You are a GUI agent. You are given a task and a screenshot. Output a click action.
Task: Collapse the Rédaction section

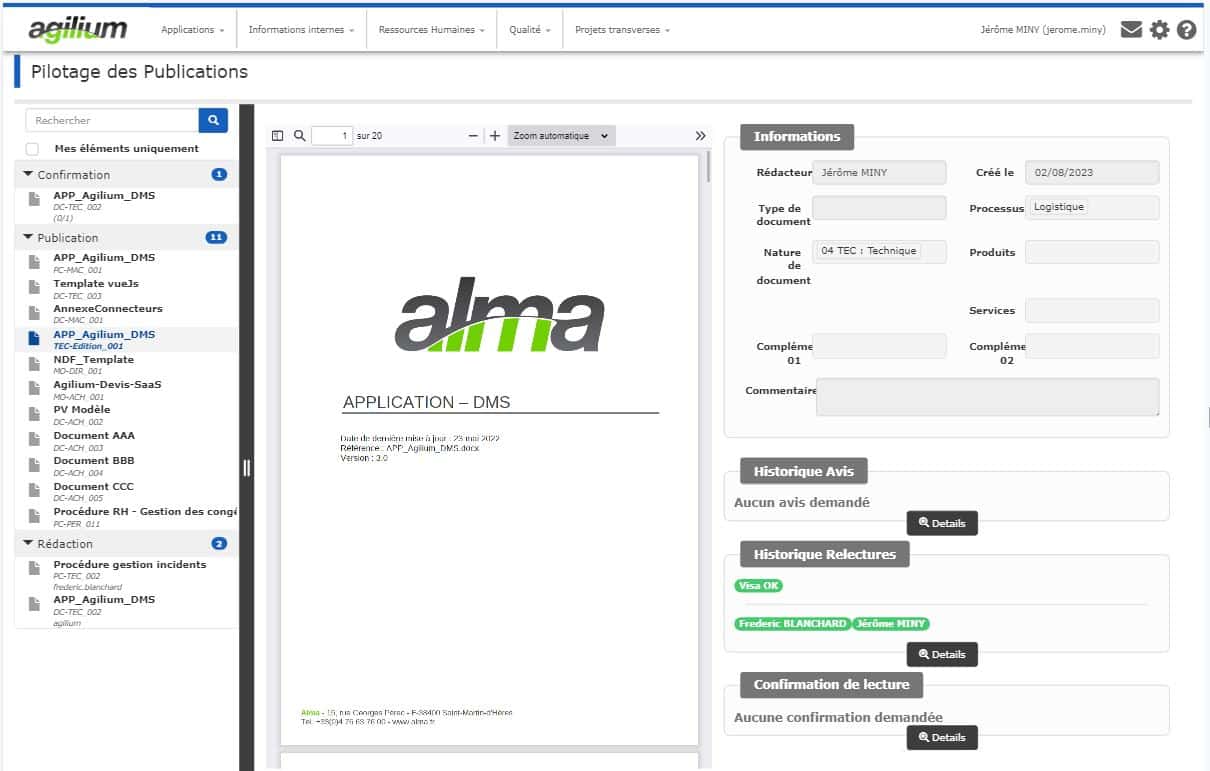tap(26, 543)
